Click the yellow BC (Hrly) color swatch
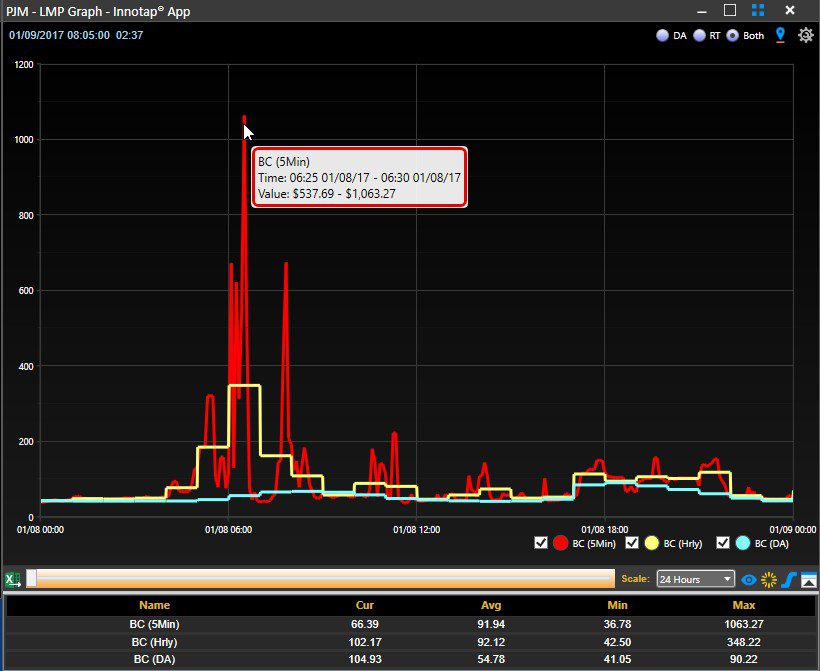Viewport: 820px width, 671px height. [x=651, y=543]
